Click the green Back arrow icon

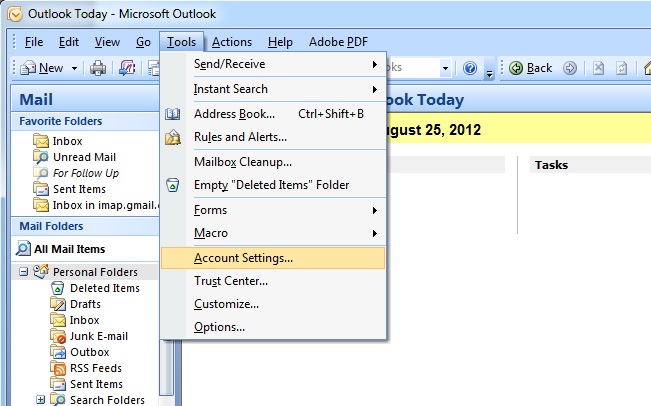[x=516, y=68]
